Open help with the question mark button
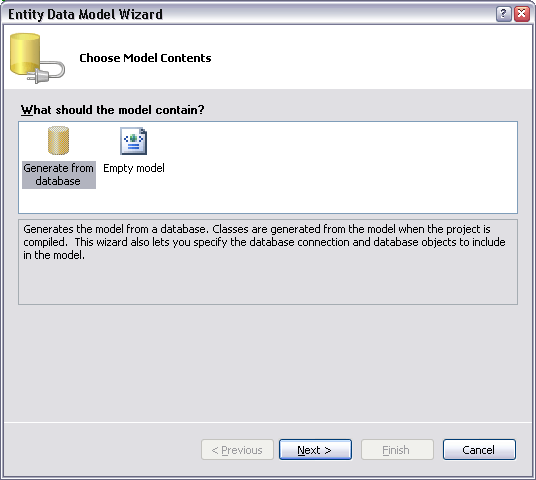 [x=503, y=14]
